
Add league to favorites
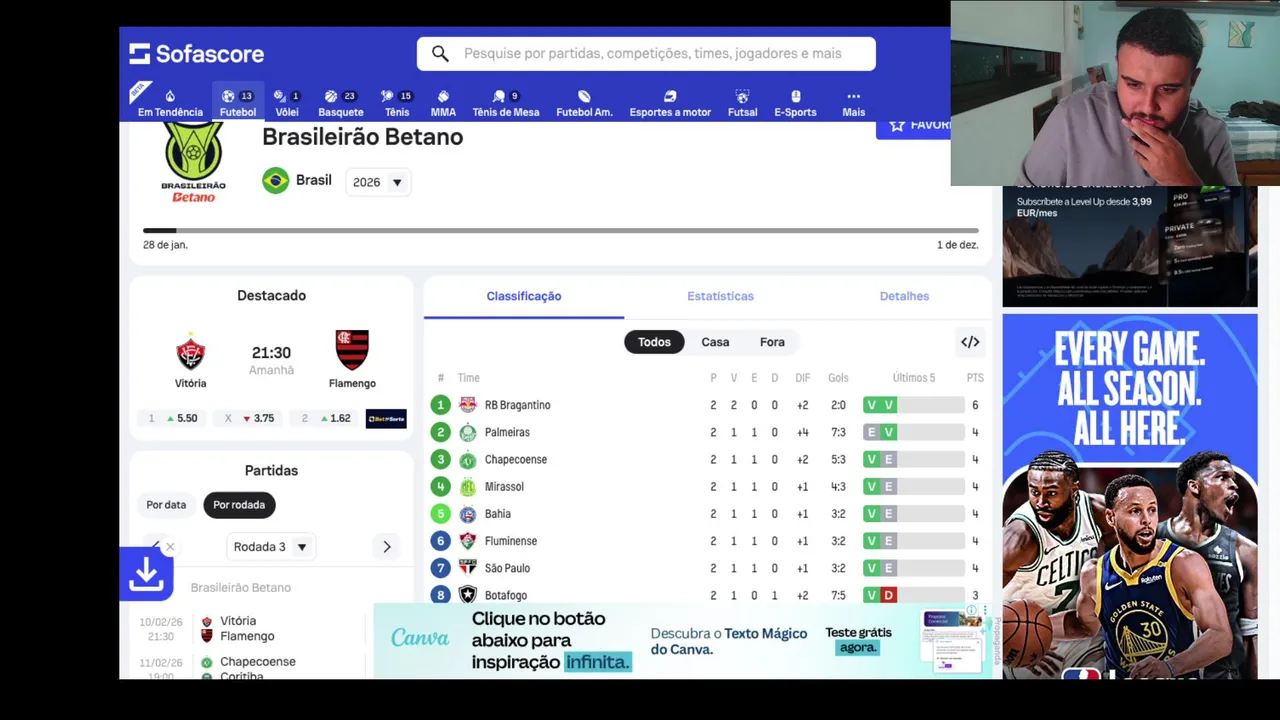click(913, 126)
